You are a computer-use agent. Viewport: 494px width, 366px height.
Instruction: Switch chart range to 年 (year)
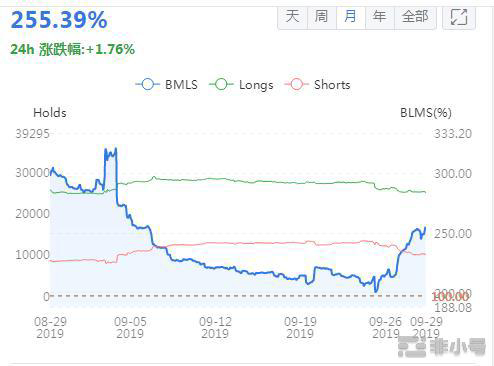[380, 16]
